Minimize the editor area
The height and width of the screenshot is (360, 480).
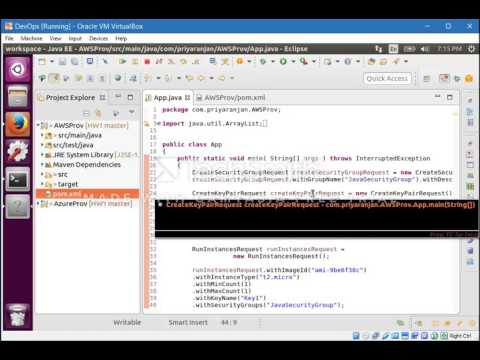point(437,97)
